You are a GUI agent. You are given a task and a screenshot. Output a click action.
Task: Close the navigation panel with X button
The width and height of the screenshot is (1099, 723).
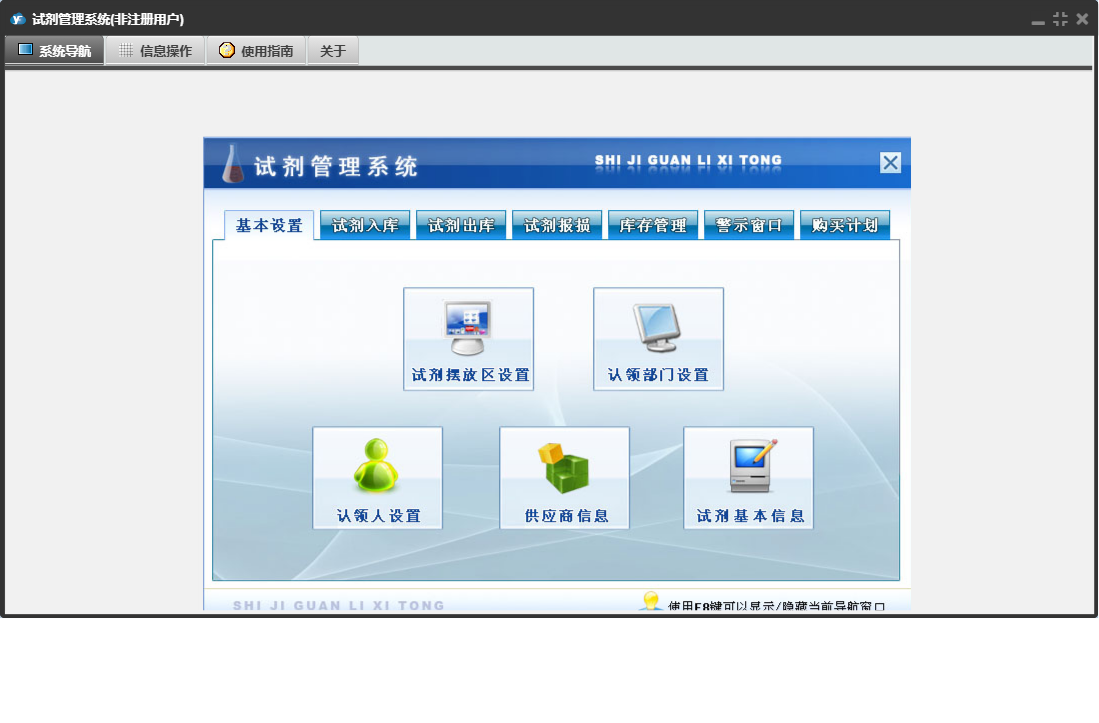tap(890, 163)
